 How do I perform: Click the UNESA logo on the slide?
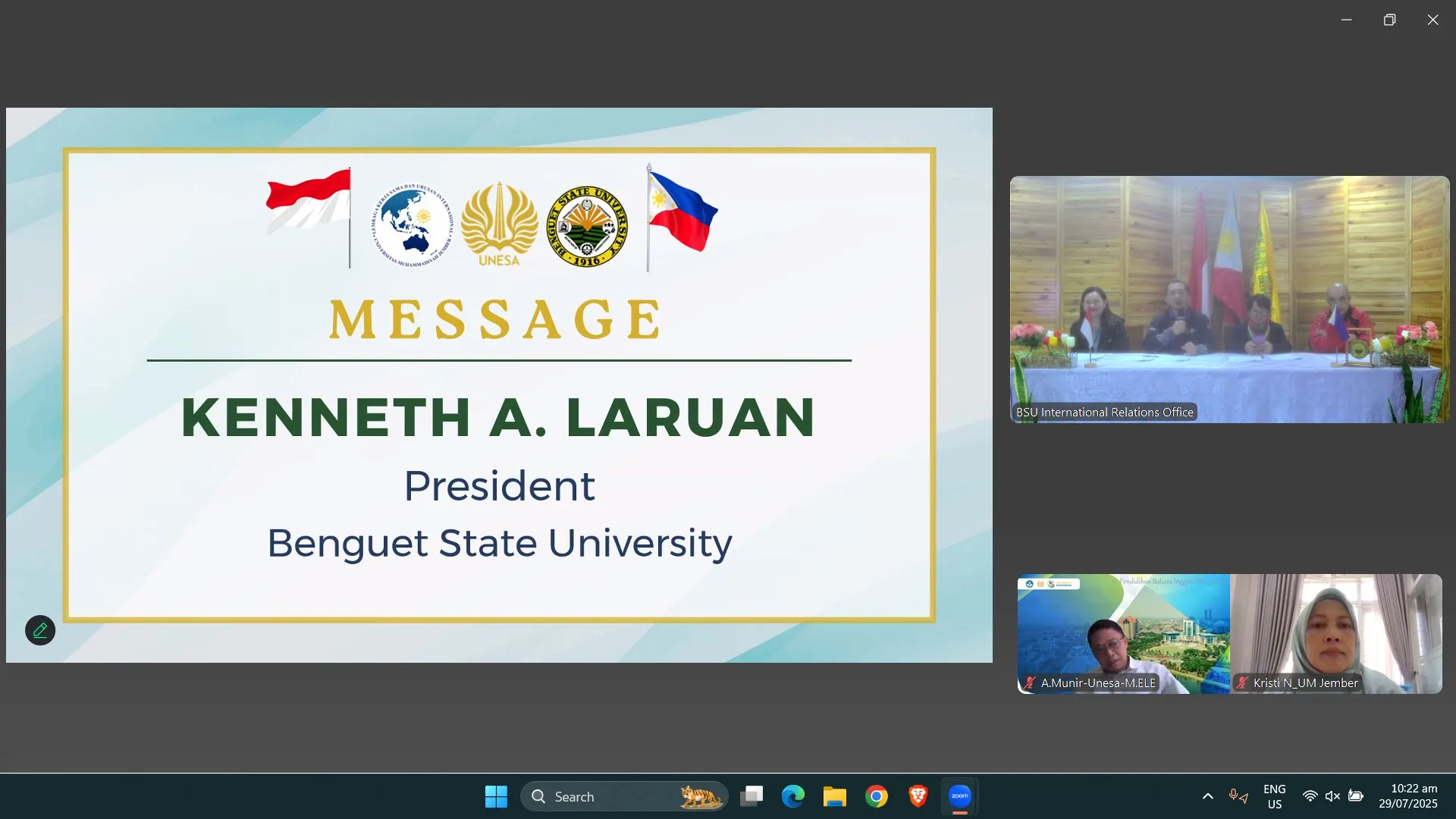coord(499,224)
